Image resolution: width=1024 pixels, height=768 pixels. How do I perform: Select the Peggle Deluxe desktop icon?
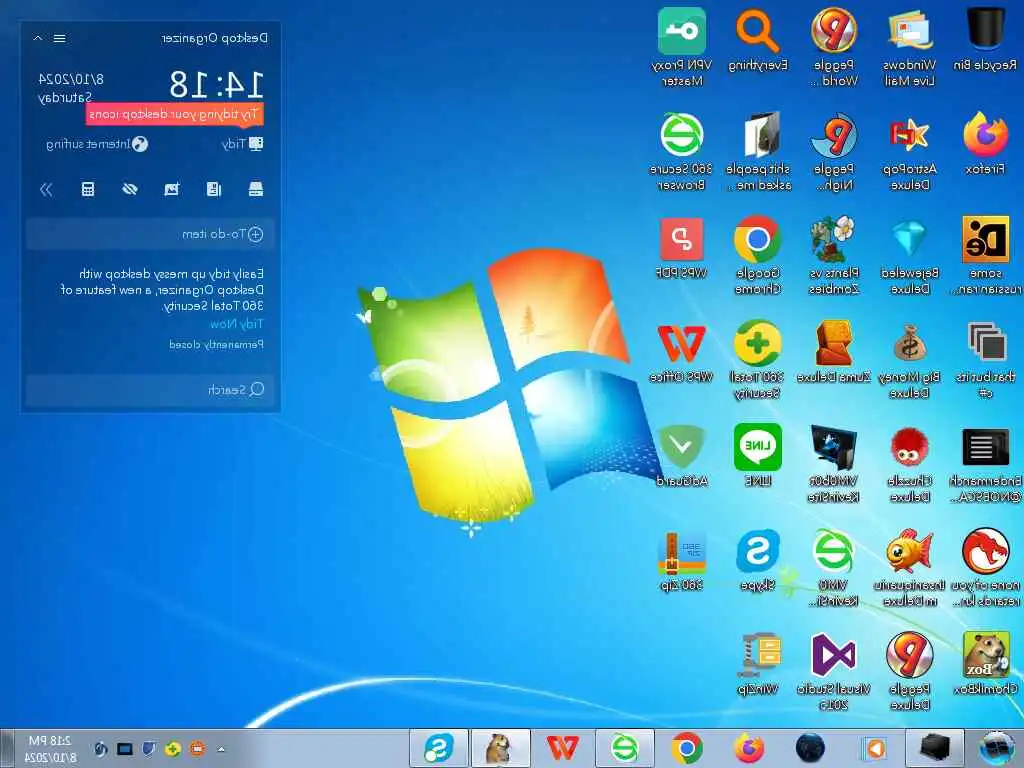909,671
